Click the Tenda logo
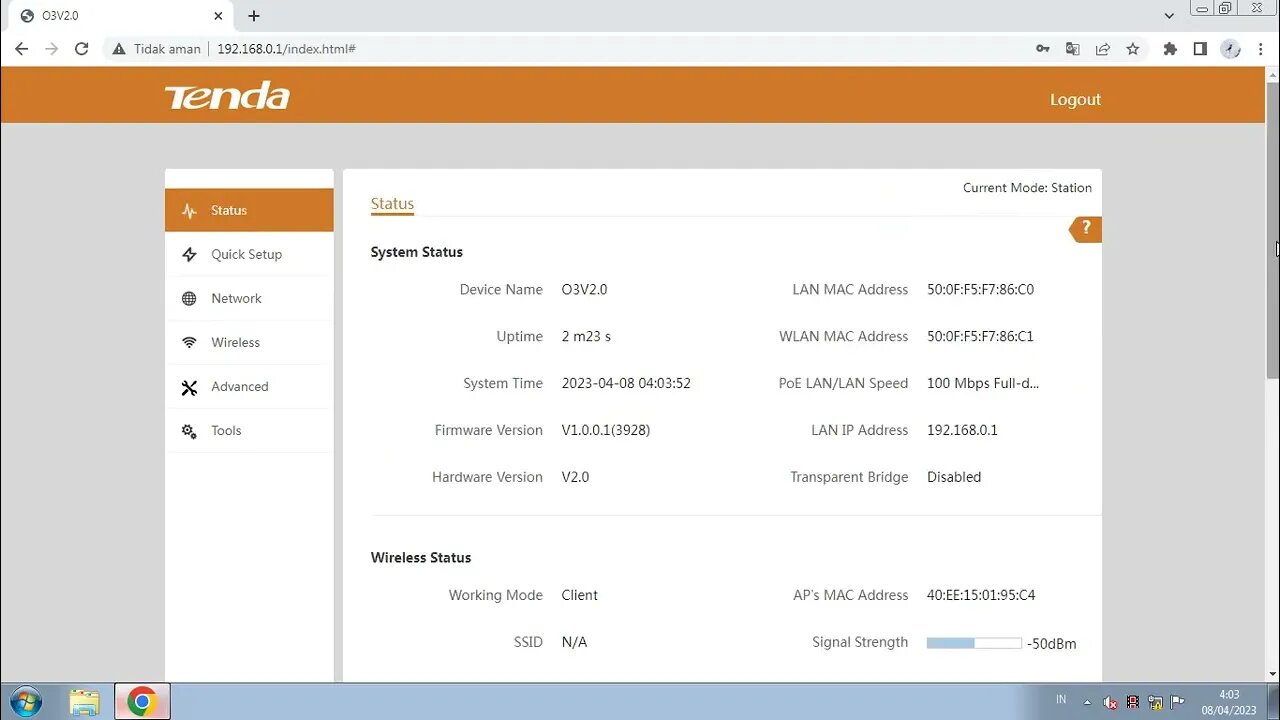The height and width of the screenshot is (720, 1280). 227,96
